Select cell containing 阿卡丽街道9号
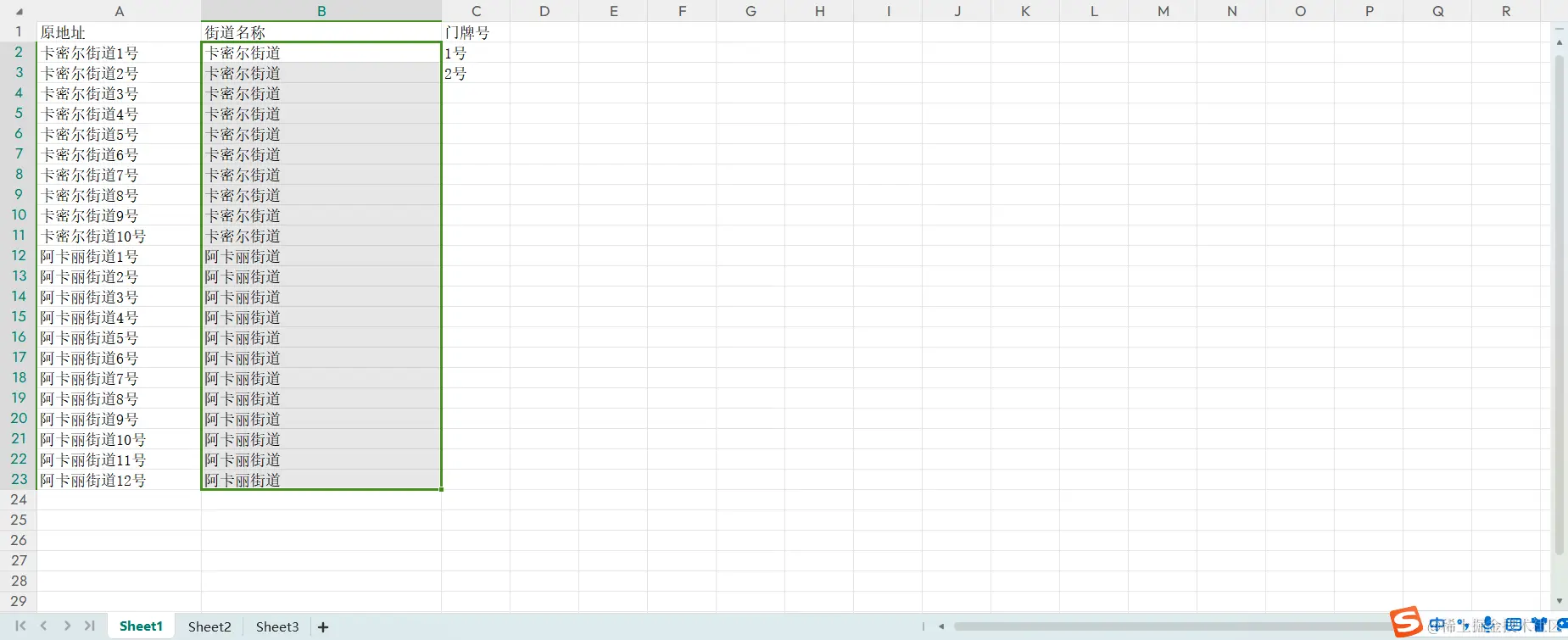 (x=120, y=419)
